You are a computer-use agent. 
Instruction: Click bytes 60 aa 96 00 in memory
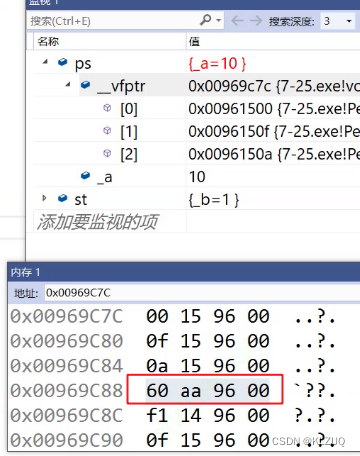point(208,390)
